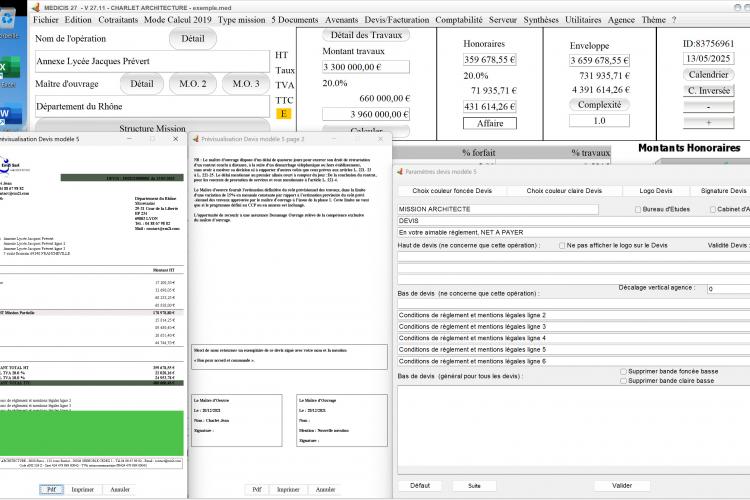Open the Devis/Facturation menu

pyautogui.click(x=397, y=20)
